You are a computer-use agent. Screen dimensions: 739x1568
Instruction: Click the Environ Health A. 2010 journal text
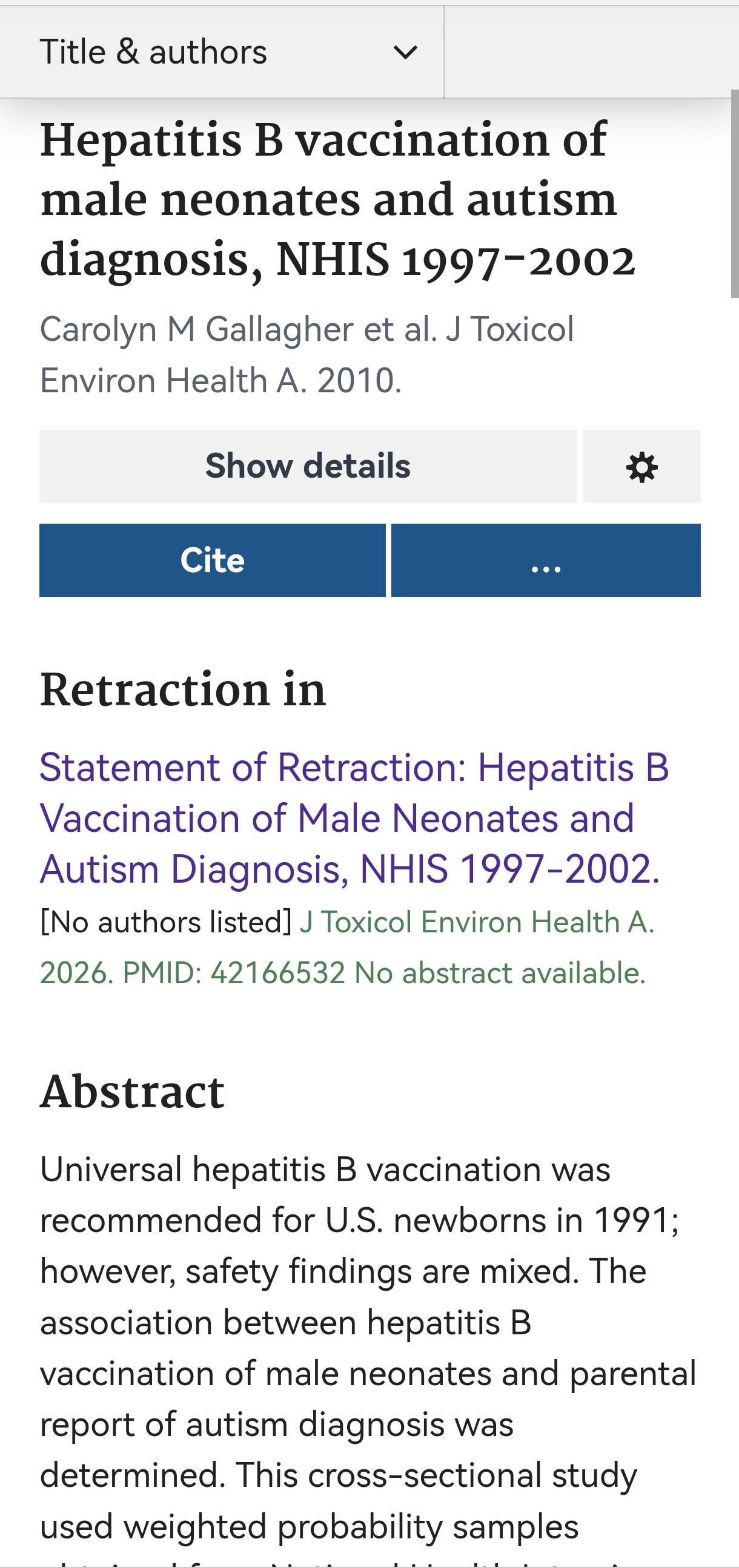click(x=220, y=380)
